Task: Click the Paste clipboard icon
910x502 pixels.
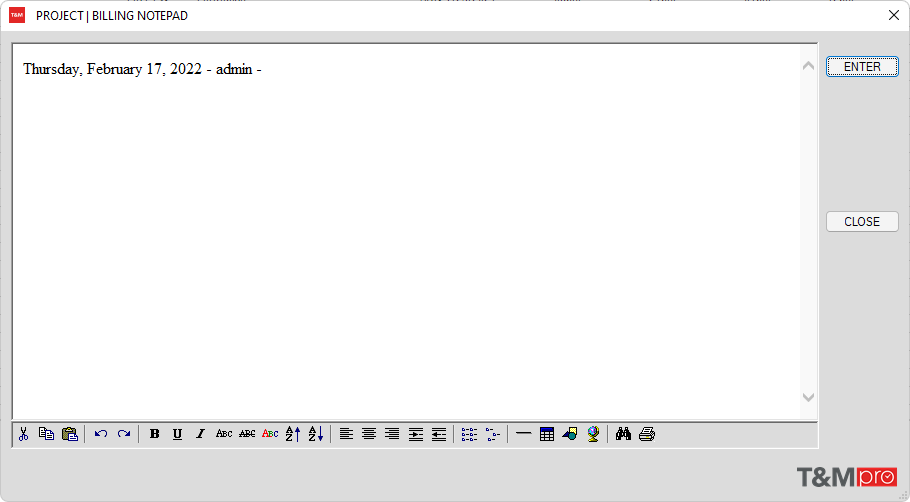Action: tap(70, 434)
